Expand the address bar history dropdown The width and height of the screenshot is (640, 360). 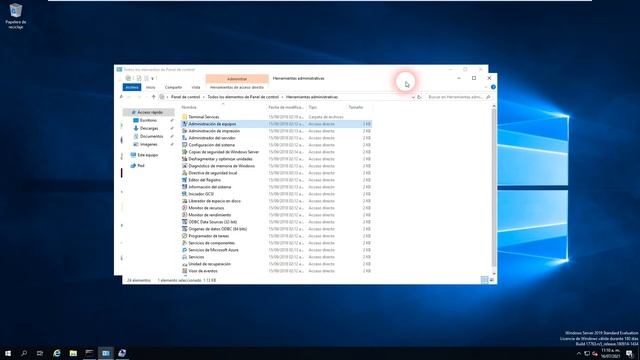[413, 97]
